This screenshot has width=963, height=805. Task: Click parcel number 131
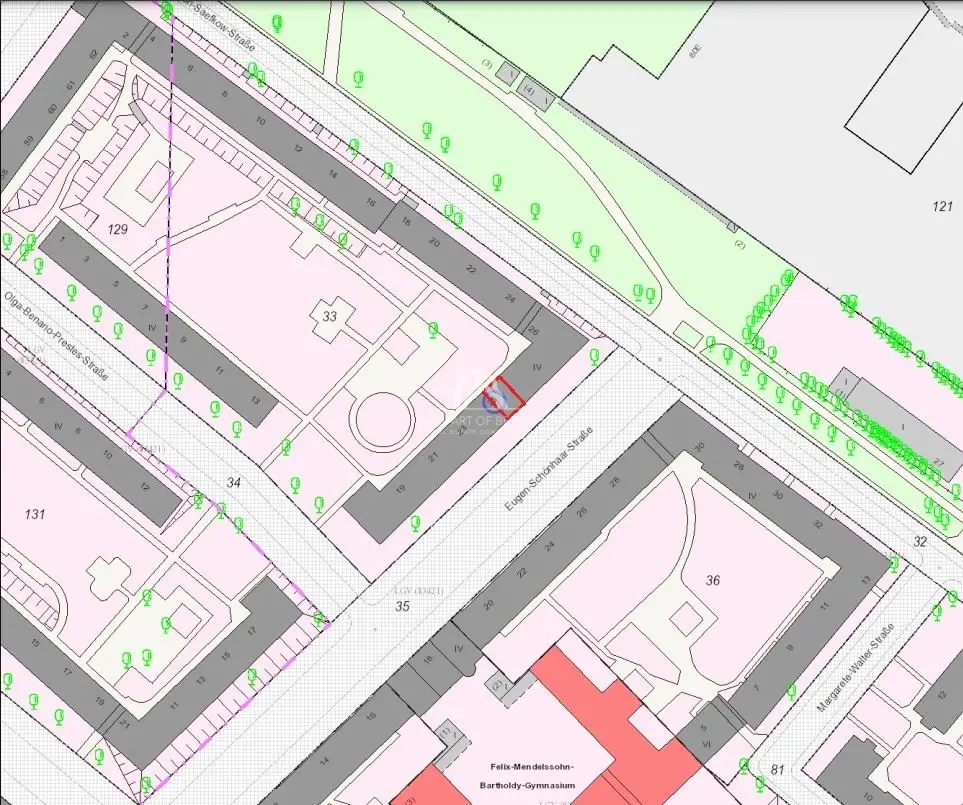click(x=35, y=514)
